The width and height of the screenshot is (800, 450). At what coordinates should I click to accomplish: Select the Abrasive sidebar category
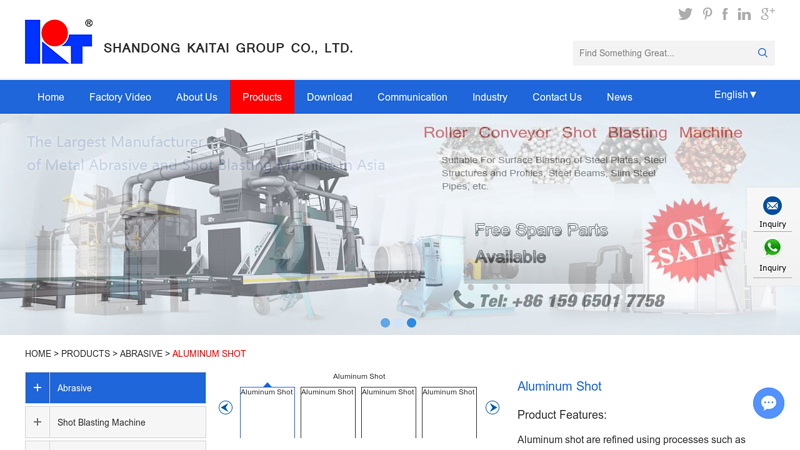coord(115,388)
